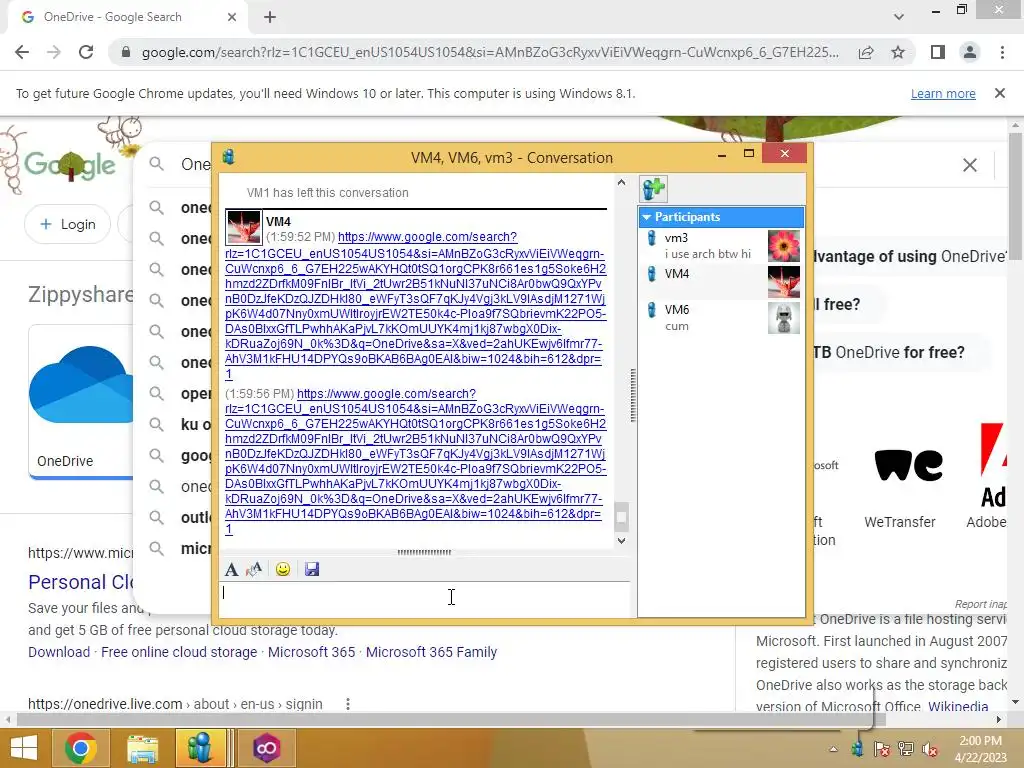Select participant vm3 in the list
Viewport: 1024px width, 768px height.
tap(721, 246)
